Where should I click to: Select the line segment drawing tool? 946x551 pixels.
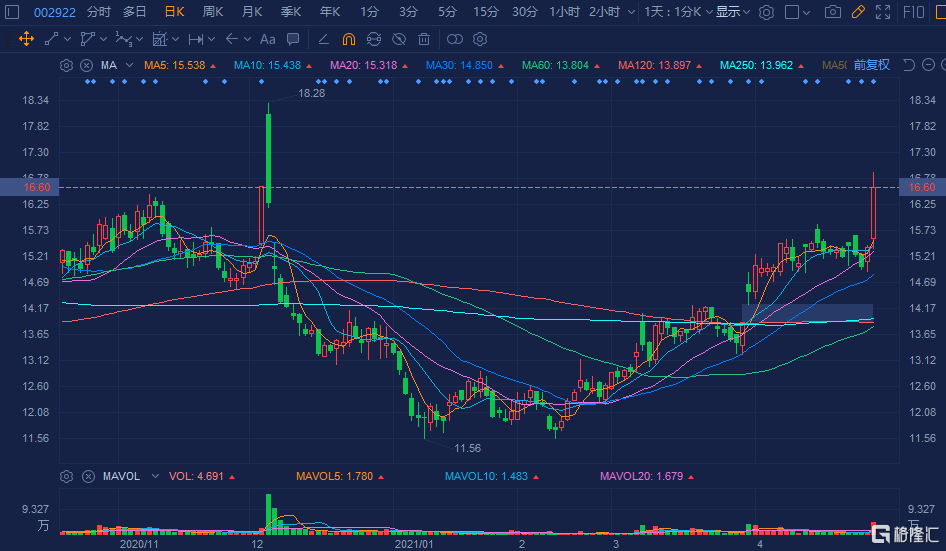click(51, 39)
